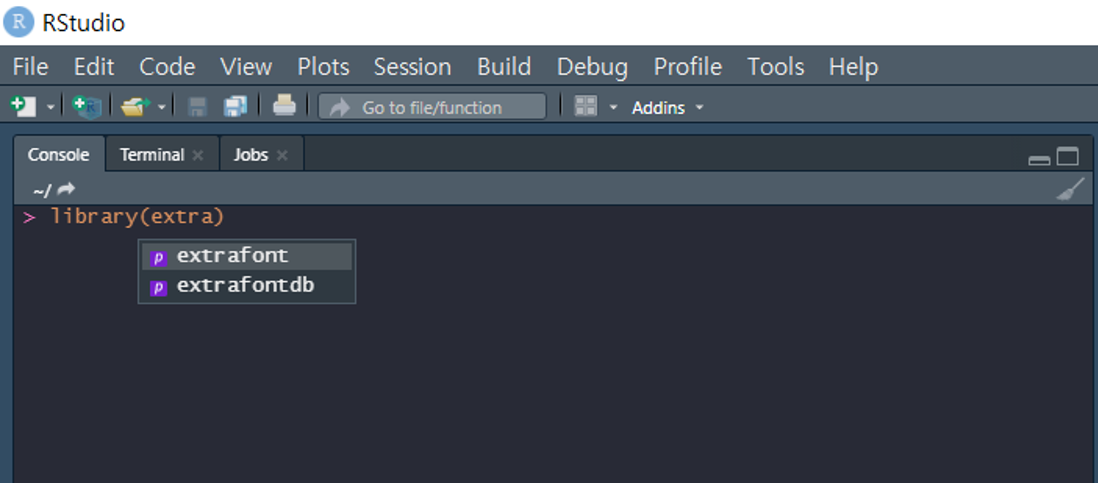Create a new R project
The width and height of the screenshot is (1098, 483).
click(x=88, y=106)
